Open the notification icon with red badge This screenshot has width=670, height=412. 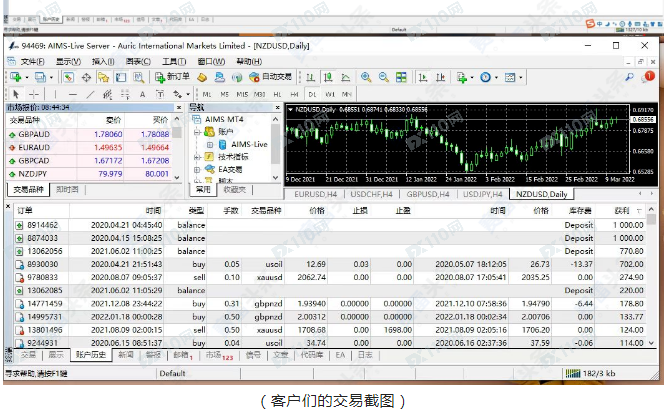click(x=648, y=77)
